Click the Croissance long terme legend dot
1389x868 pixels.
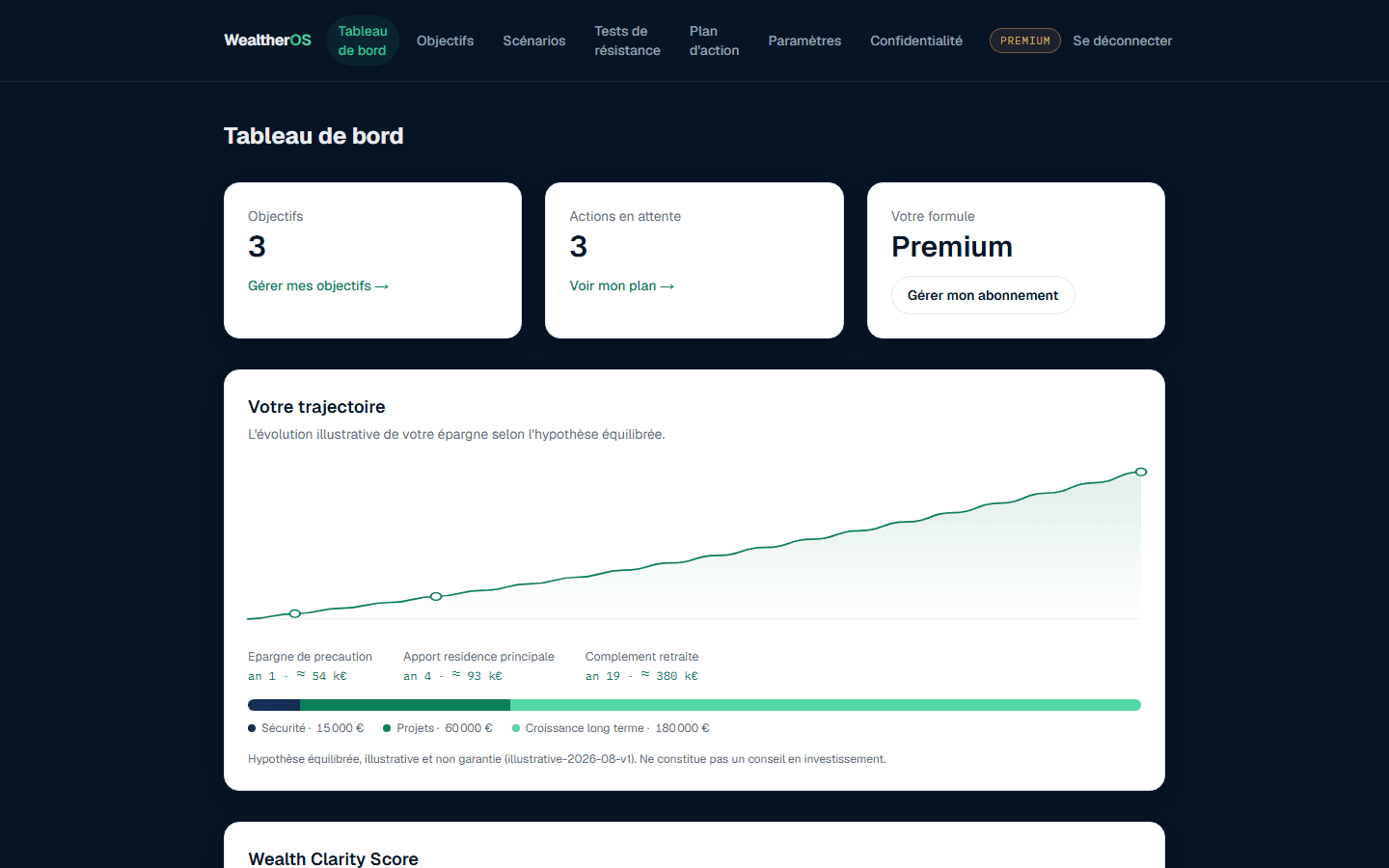click(516, 728)
